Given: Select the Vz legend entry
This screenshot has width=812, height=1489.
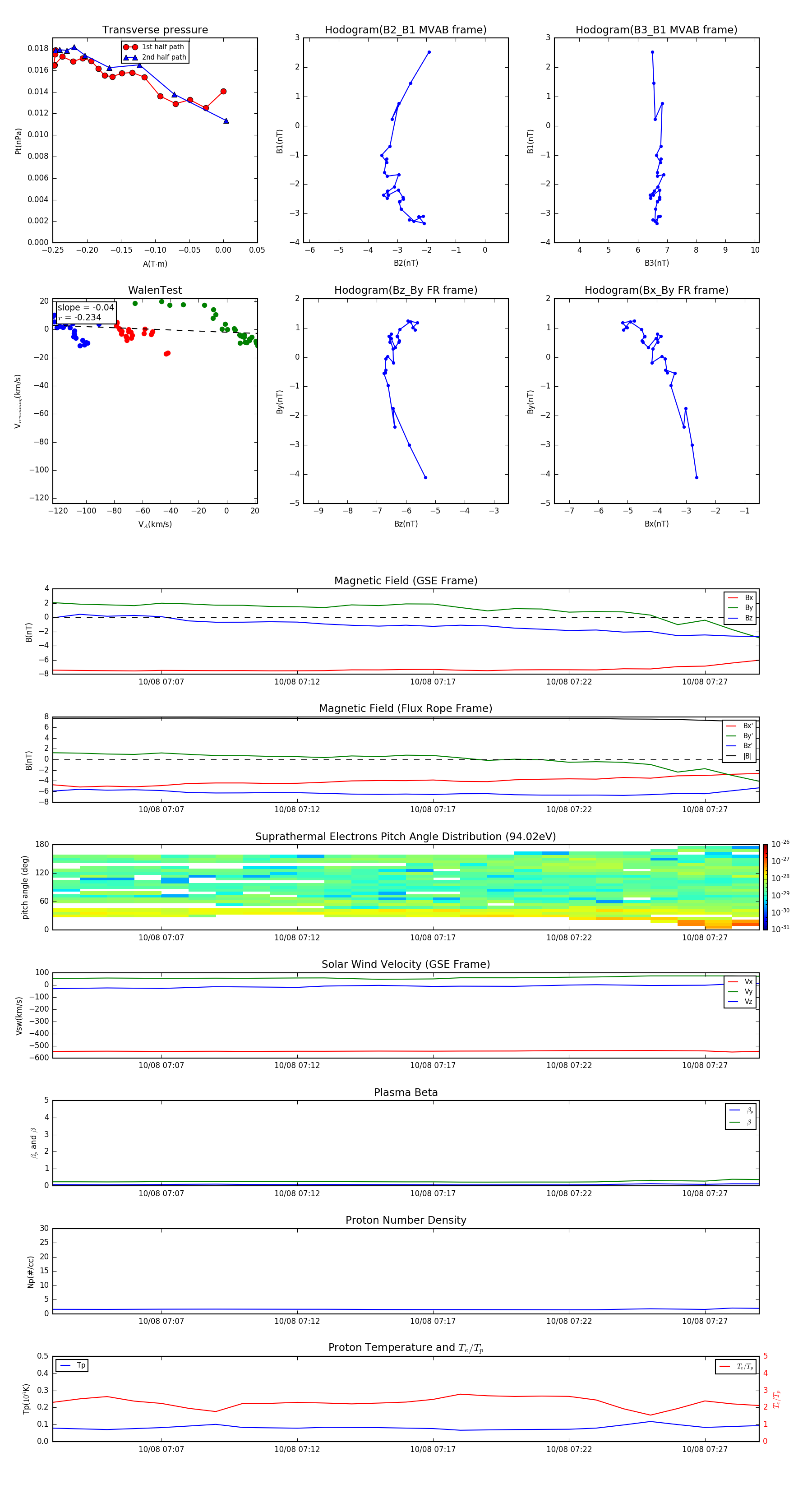Looking at the screenshot, I should point(740,1002).
